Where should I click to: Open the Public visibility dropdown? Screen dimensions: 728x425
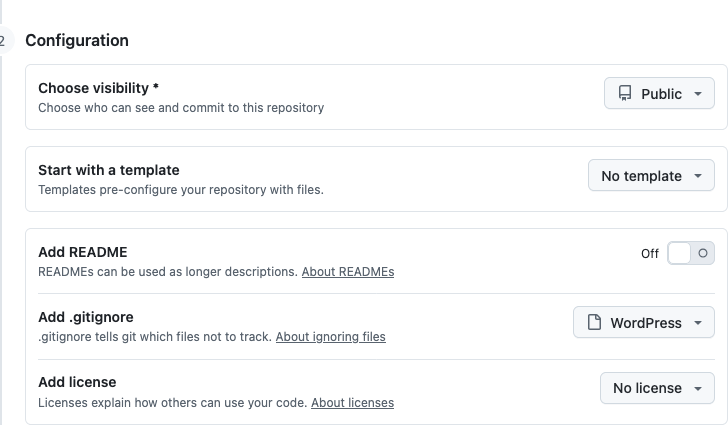pos(659,94)
